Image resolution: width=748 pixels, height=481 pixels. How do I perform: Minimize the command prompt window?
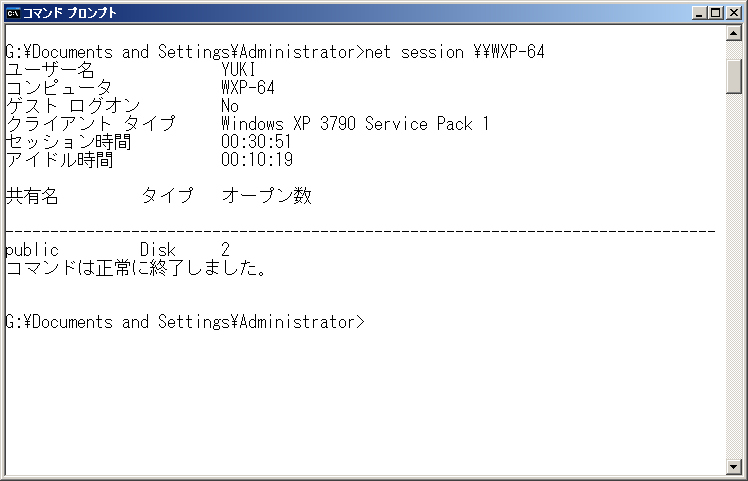[x=699, y=13]
